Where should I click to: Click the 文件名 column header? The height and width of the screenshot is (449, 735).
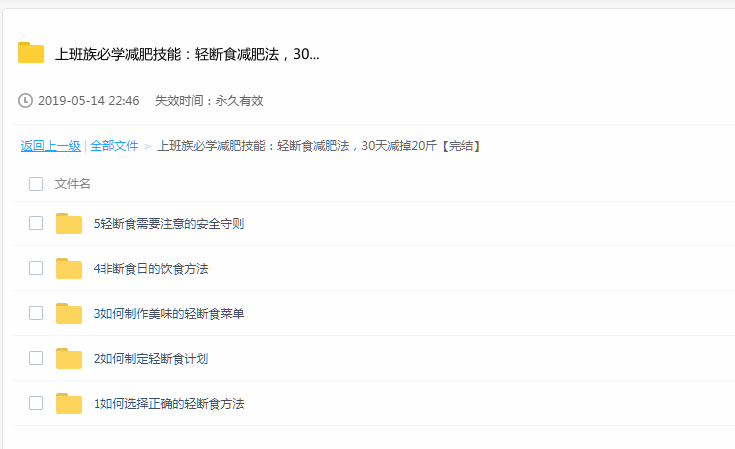72,184
